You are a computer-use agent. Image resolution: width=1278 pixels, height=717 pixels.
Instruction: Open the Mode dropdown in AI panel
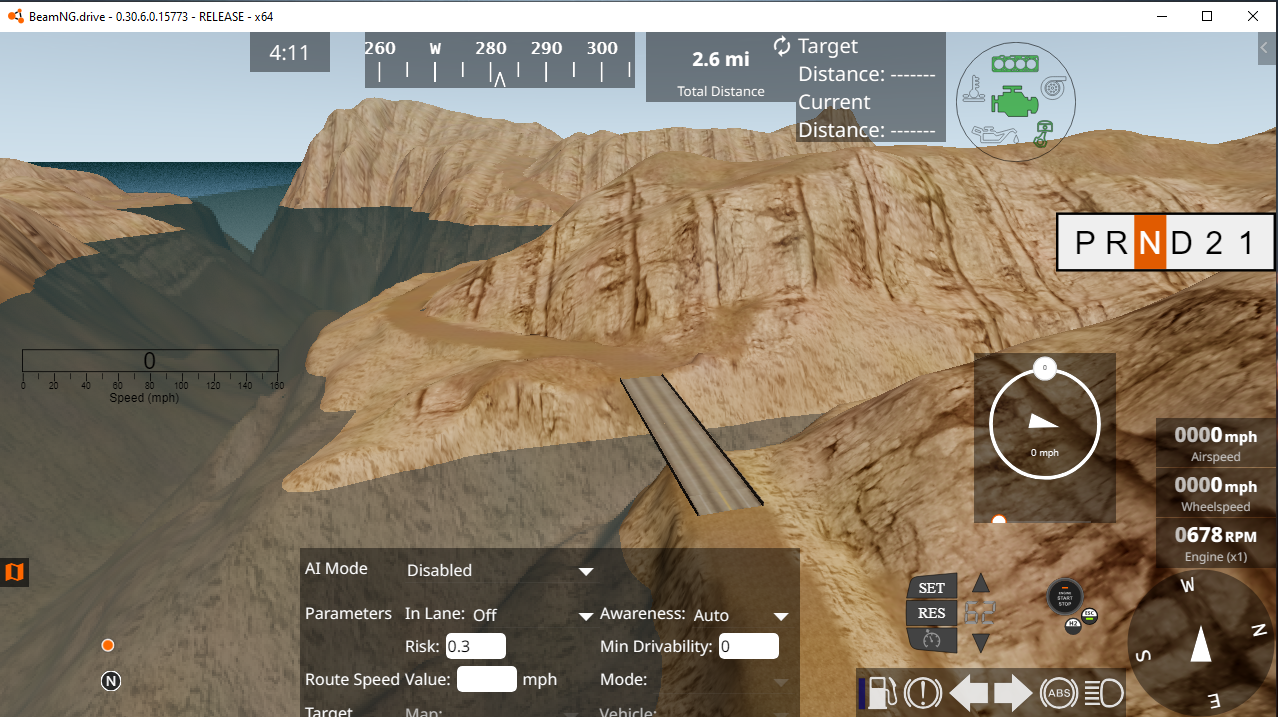(721, 680)
